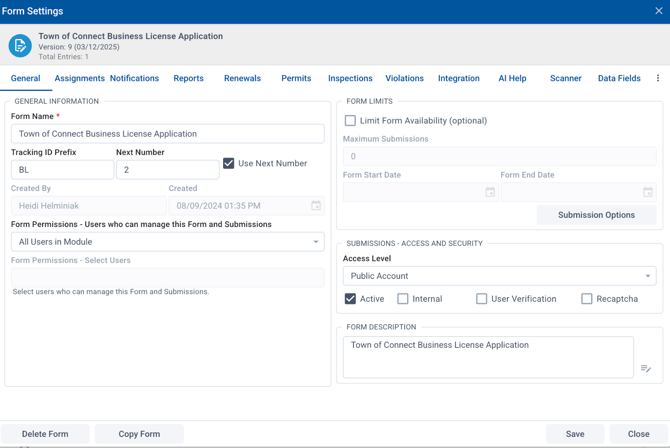Image resolution: width=670 pixels, height=448 pixels.
Task: Close the Form Settings dialog with X
Action: pyautogui.click(x=658, y=11)
